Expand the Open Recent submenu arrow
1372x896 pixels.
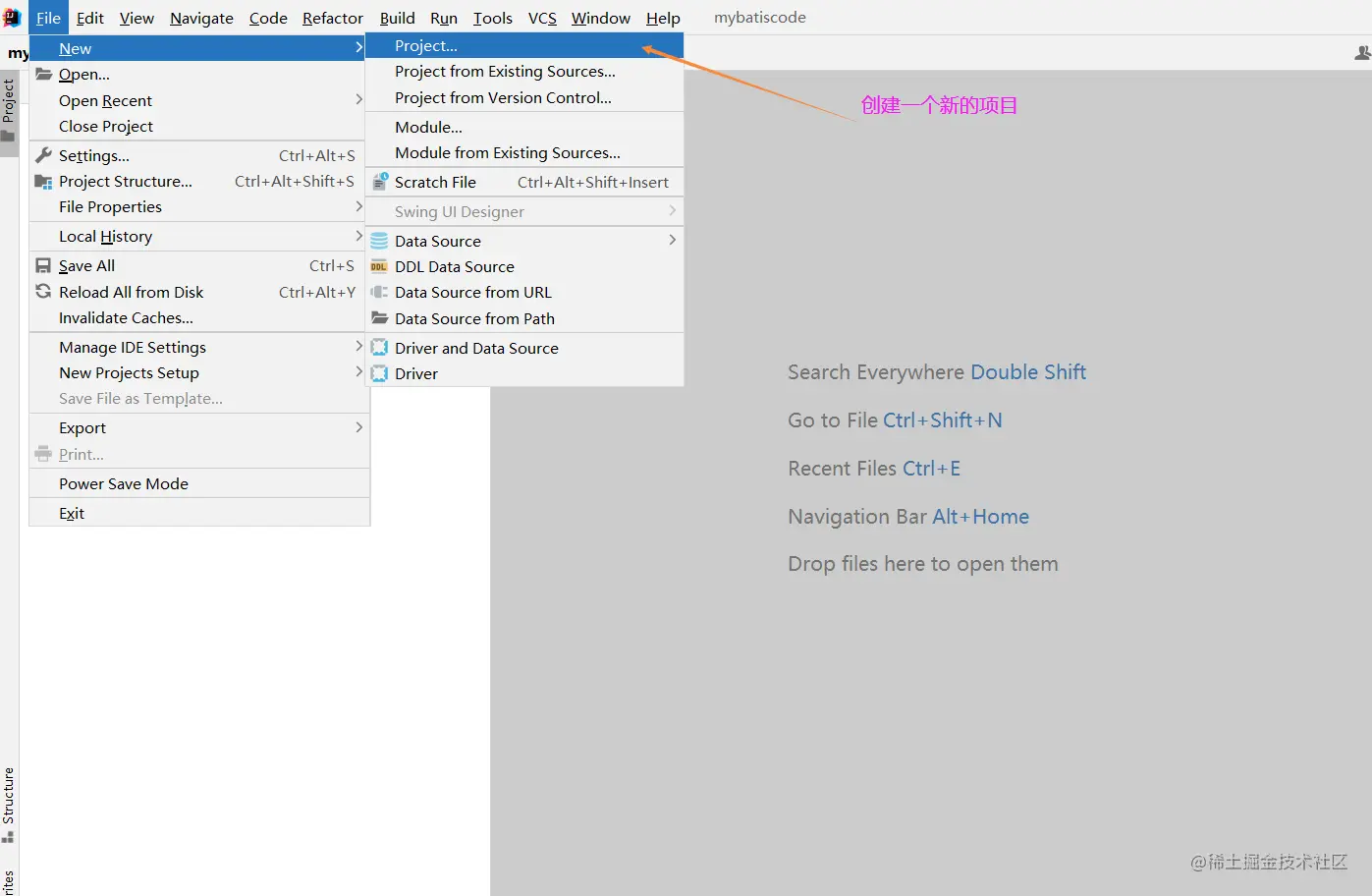point(358,99)
